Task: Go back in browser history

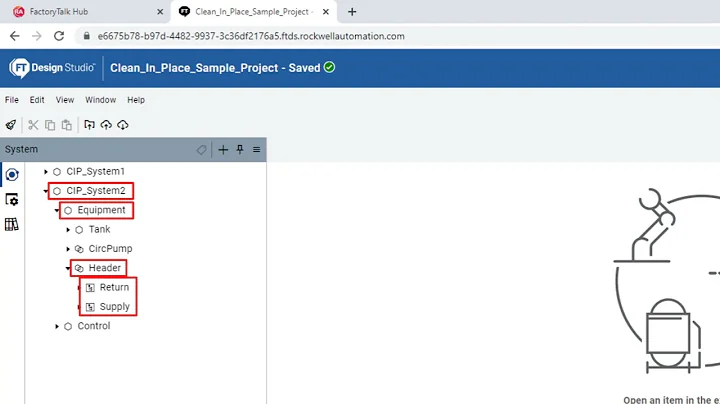Action: [x=15, y=36]
